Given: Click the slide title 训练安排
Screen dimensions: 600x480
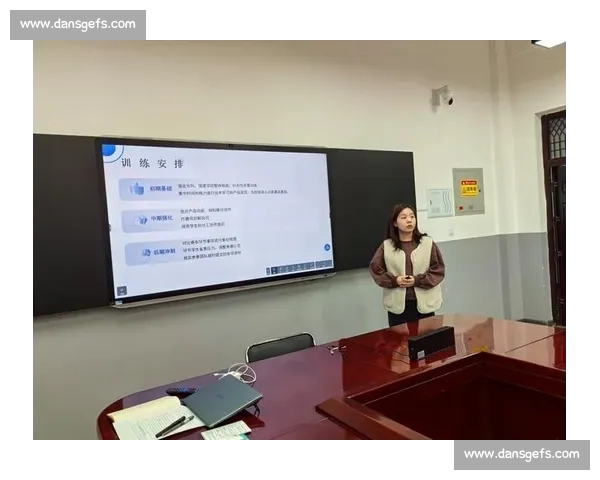Looking at the screenshot, I should coord(152,163).
